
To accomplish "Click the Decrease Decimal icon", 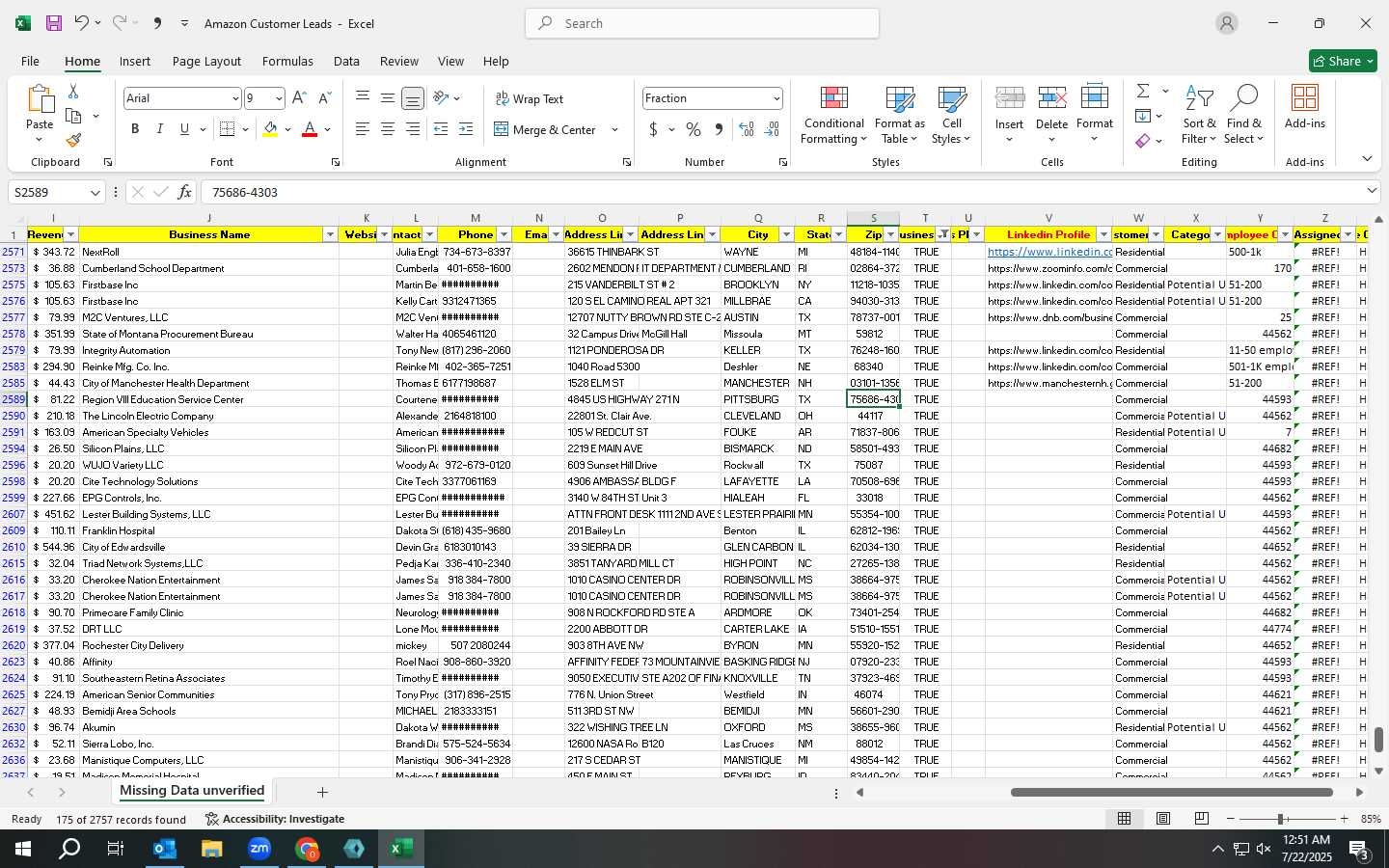I will click(772, 129).
